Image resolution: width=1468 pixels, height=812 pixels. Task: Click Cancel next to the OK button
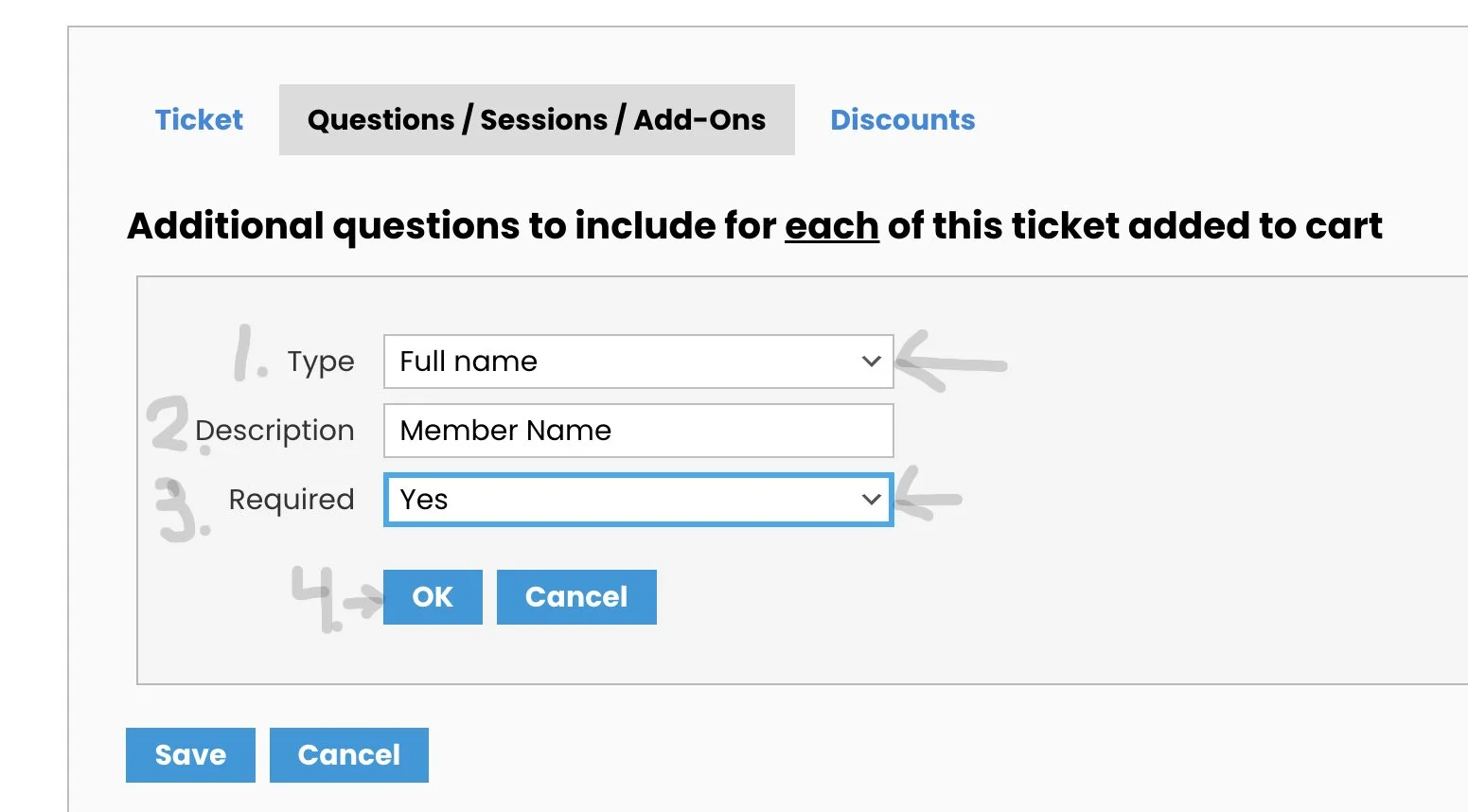pyautogui.click(x=576, y=597)
